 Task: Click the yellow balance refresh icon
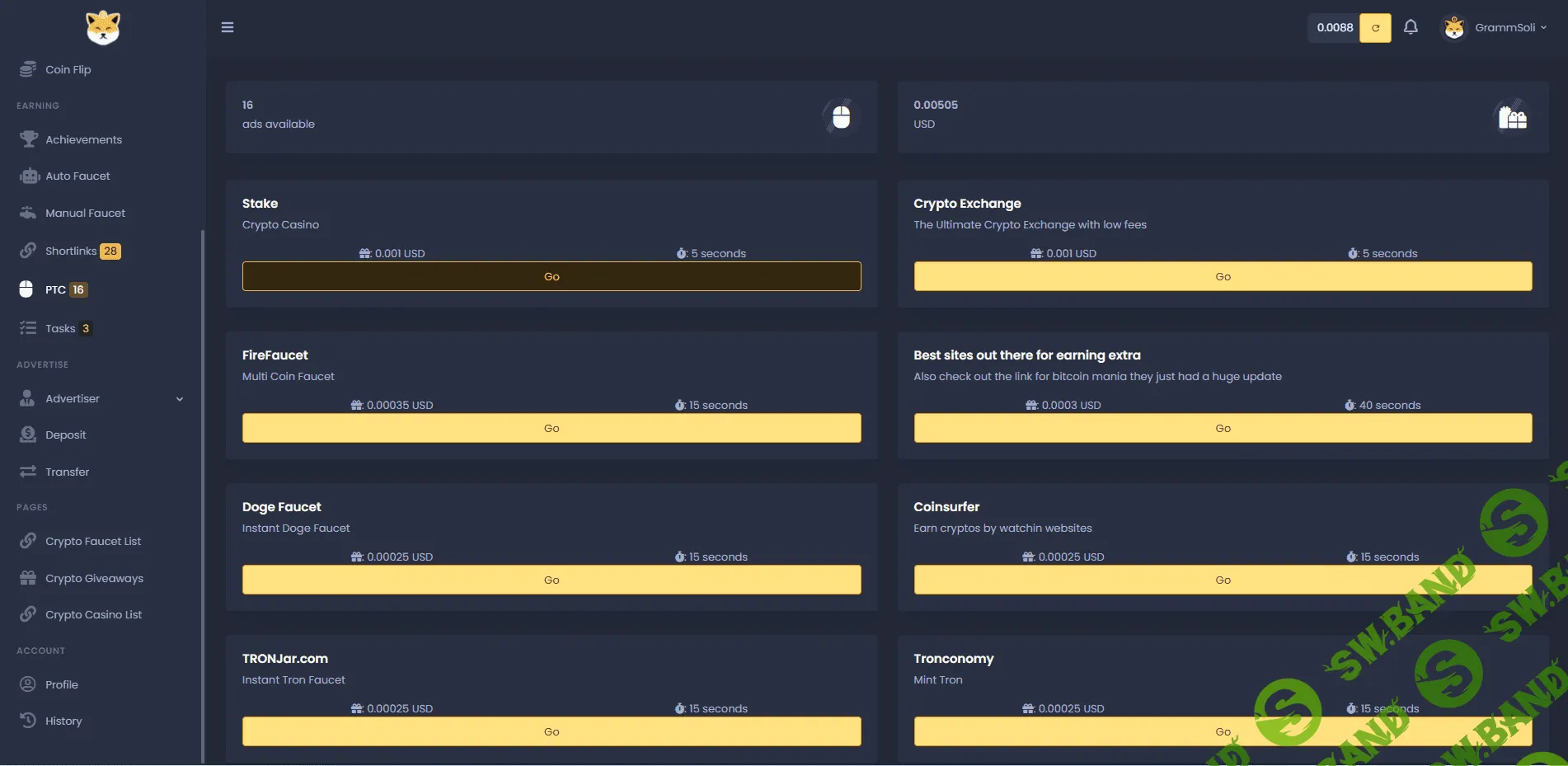coord(1375,28)
